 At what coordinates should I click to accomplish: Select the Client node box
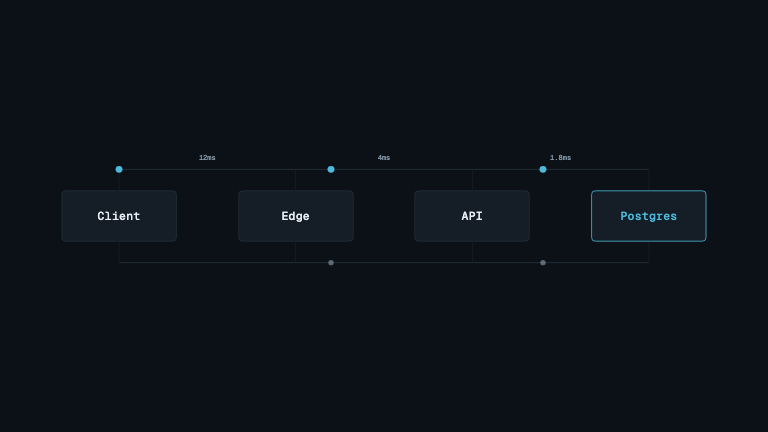119,216
